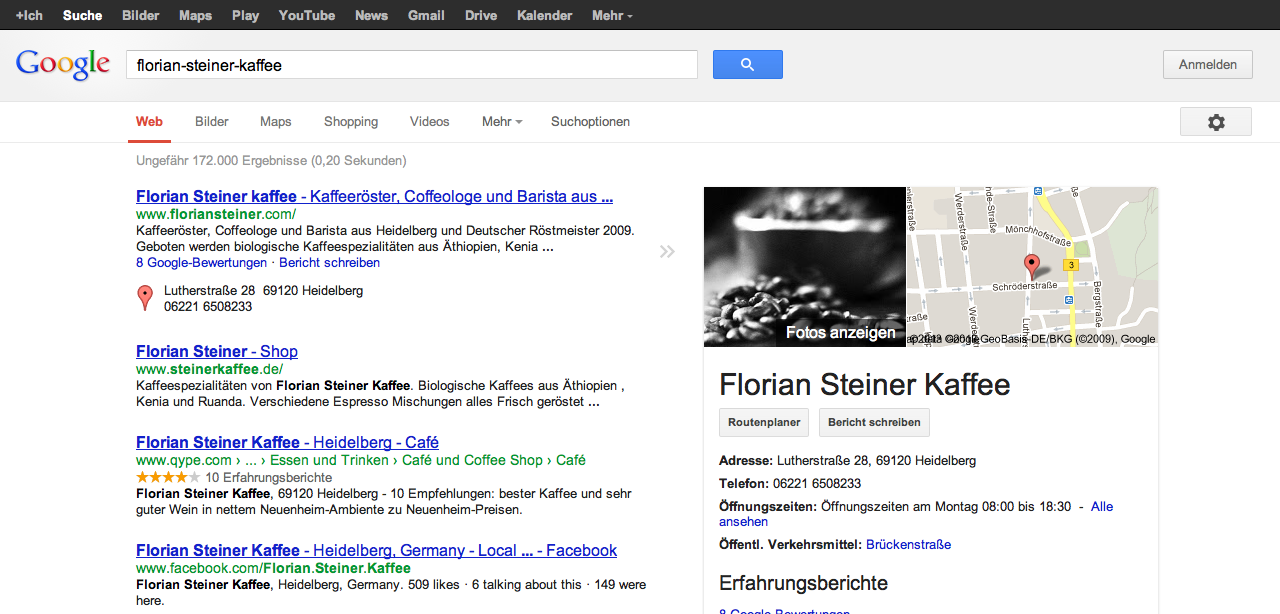This screenshot has width=1280, height=614.
Task: Click the blue magnifying glass search button
Action: click(x=747, y=65)
